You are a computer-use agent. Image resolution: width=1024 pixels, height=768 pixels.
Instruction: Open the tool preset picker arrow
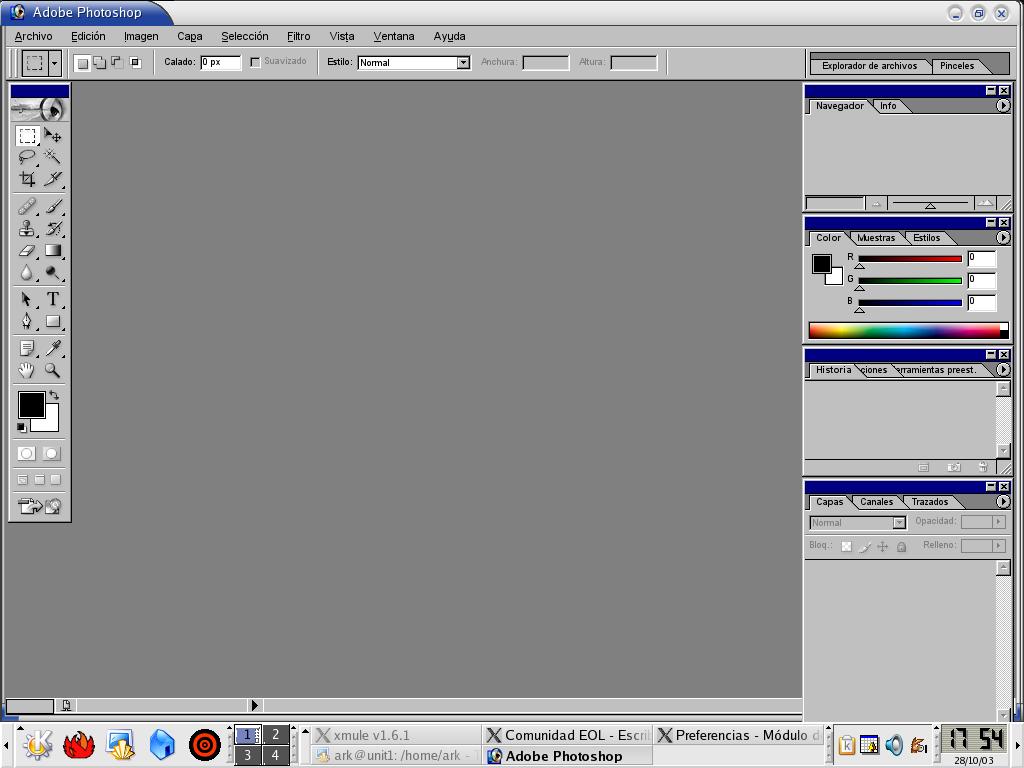(54, 63)
